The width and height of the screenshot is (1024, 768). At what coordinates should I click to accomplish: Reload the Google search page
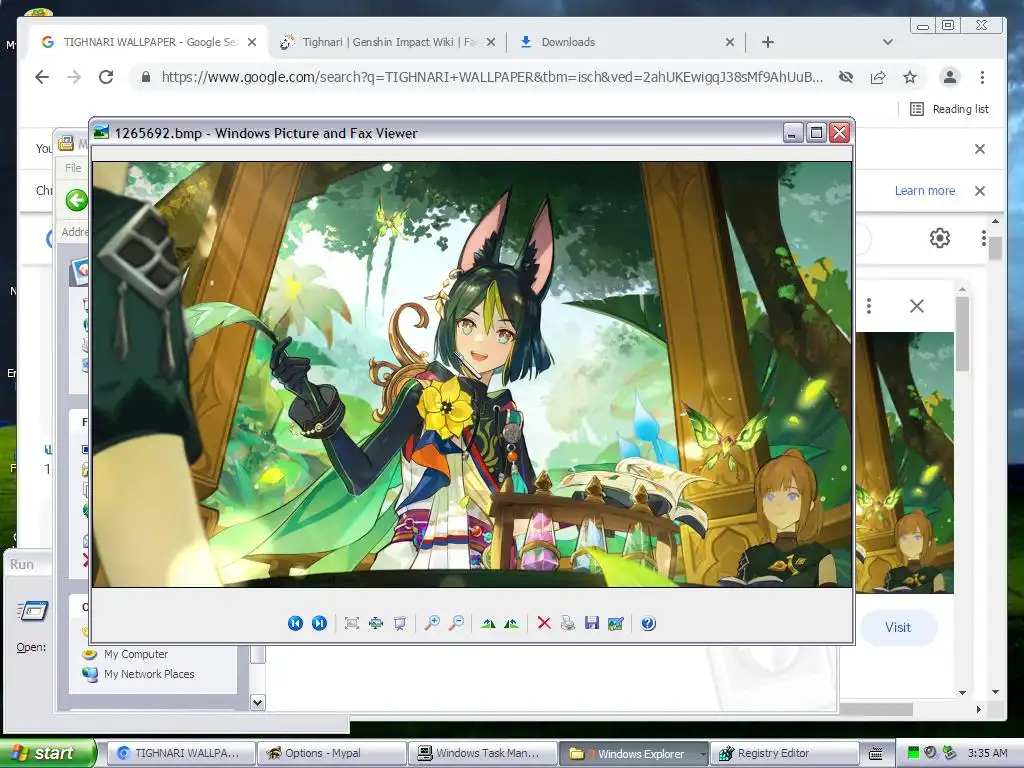pyautogui.click(x=106, y=77)
